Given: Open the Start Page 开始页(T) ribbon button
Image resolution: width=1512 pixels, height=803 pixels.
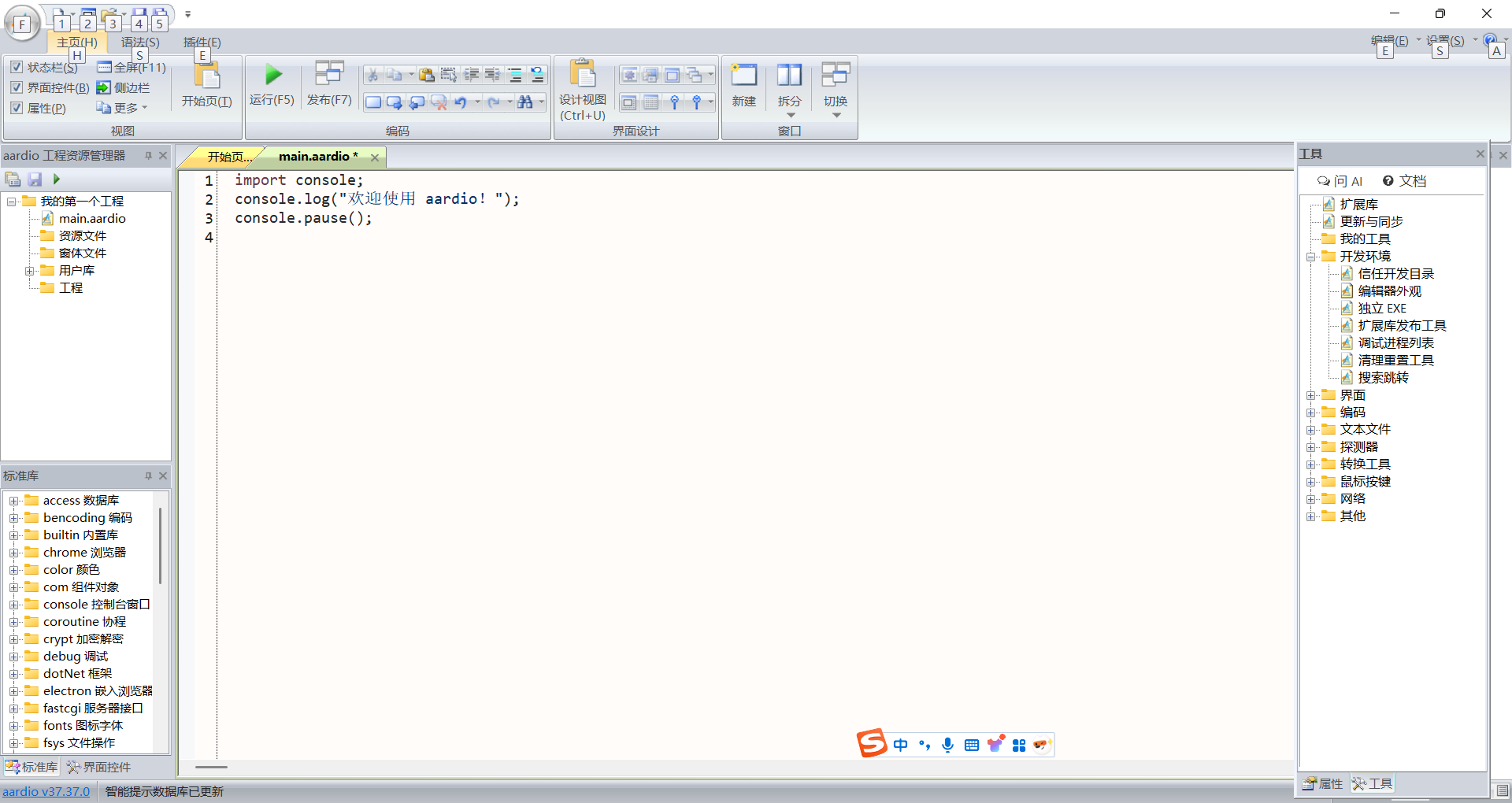Looking at the screenshot, I should (x=207, y=83).
